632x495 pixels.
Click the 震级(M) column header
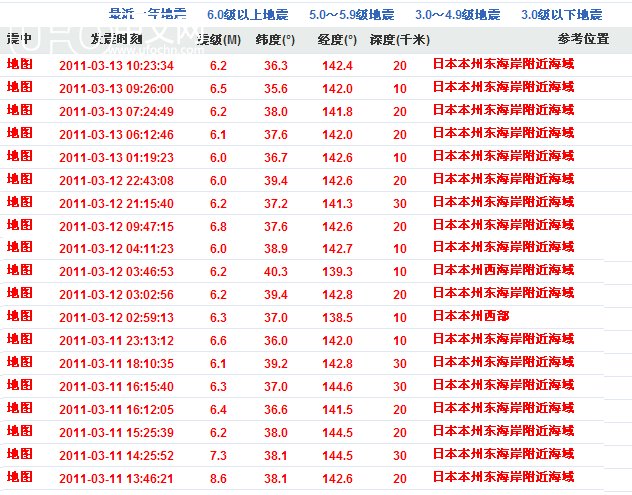tap(219, 40)
